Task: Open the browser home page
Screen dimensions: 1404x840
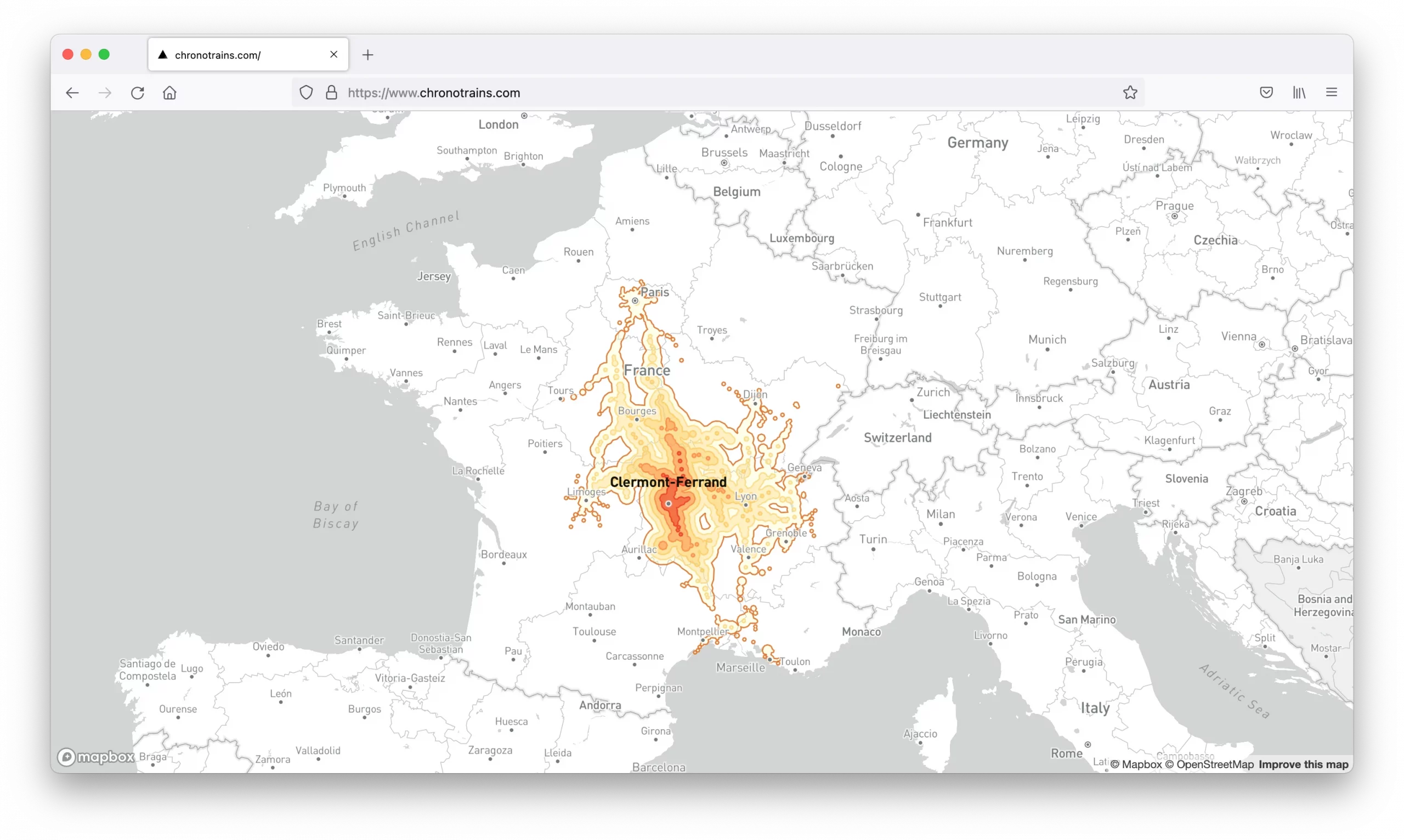Action: tap(170, 93)
